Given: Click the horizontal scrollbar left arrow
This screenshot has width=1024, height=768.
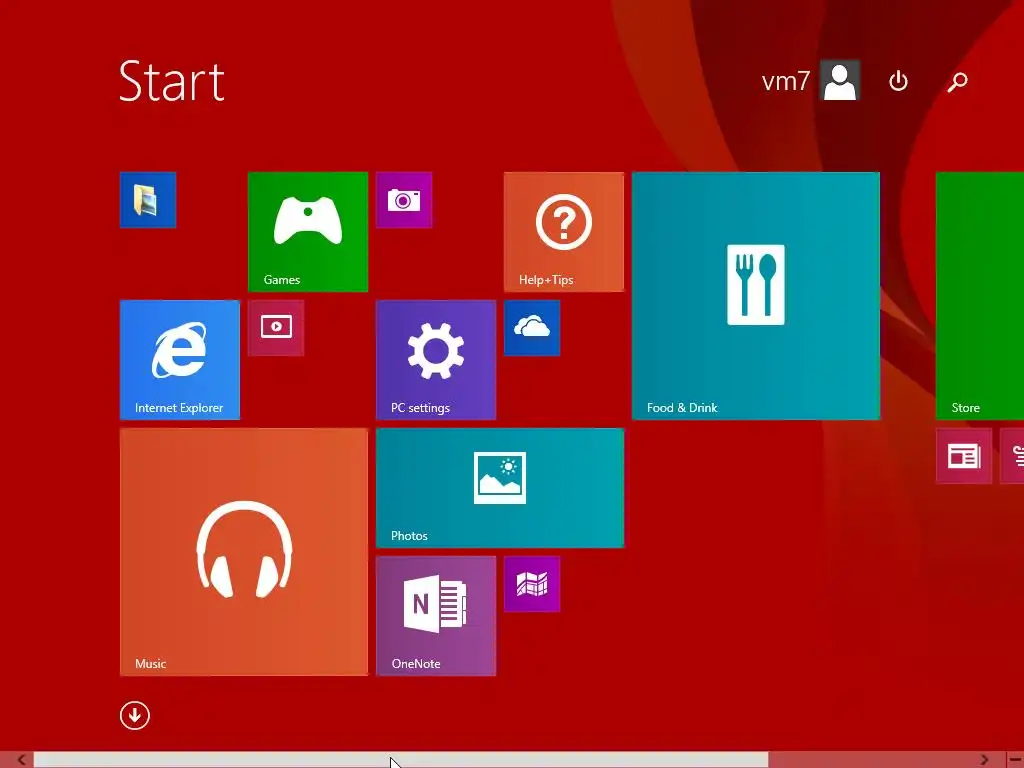Looking at the screenshot, I should click(22, 760).
